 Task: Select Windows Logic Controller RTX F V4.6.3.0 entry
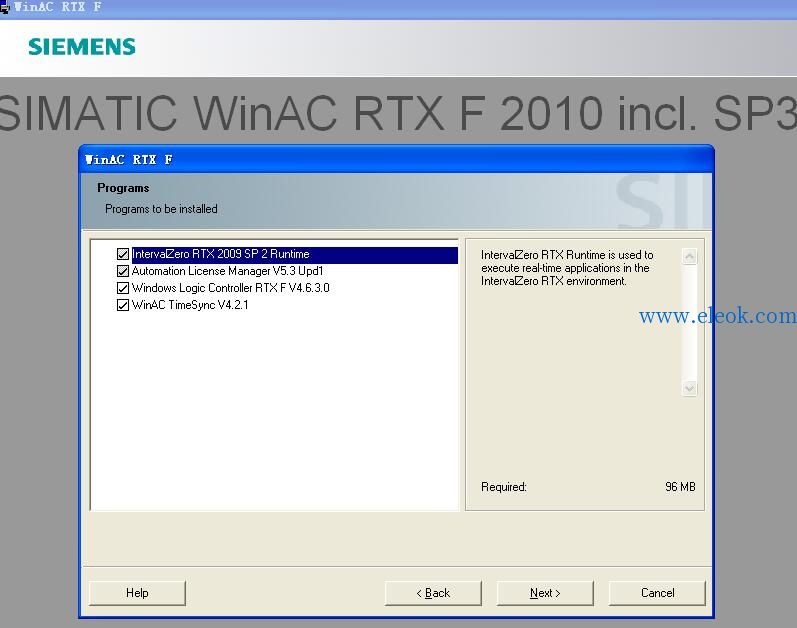(230, 288)
